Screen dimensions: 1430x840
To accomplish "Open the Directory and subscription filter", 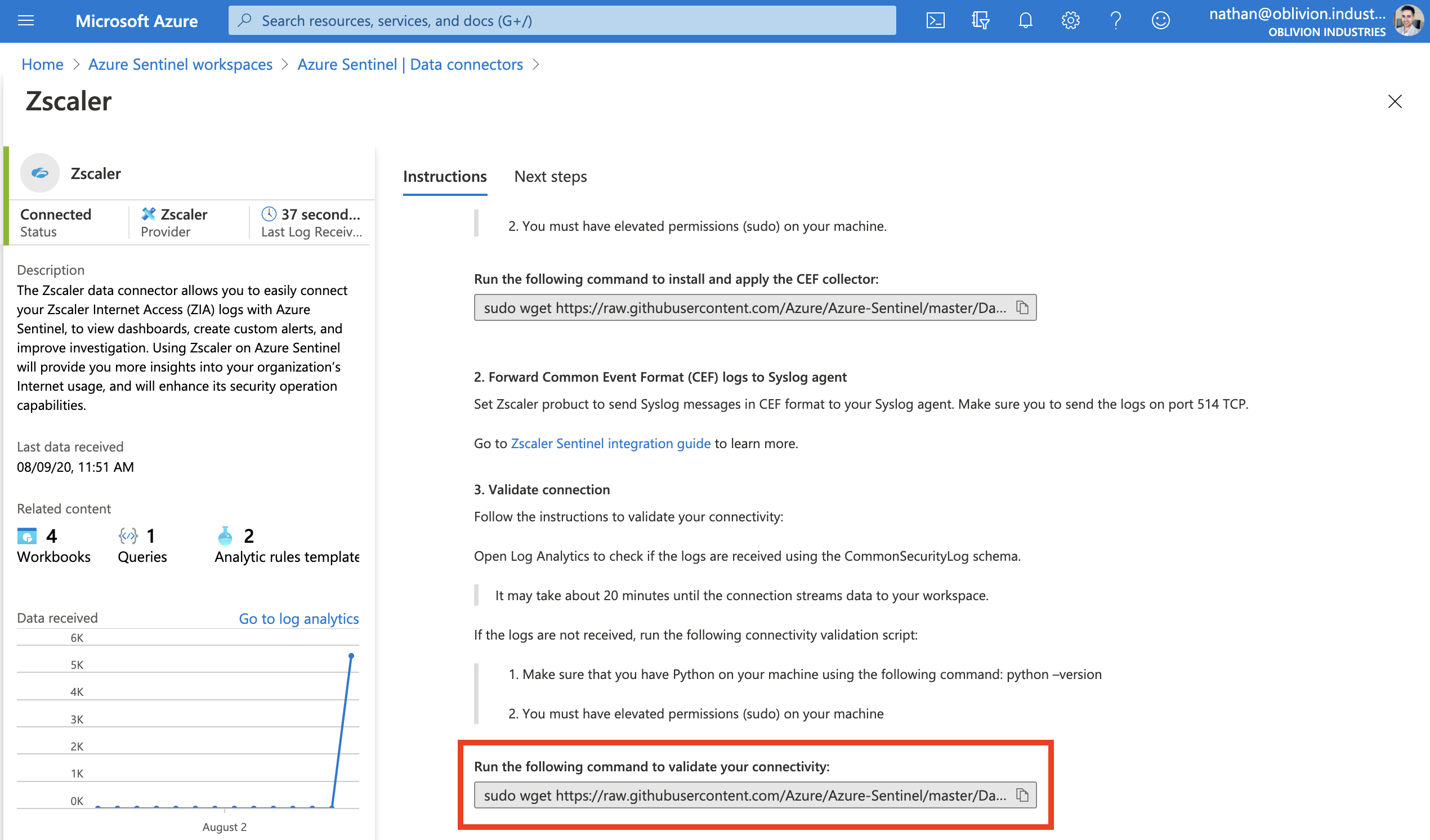I will (x=980, y=21).
